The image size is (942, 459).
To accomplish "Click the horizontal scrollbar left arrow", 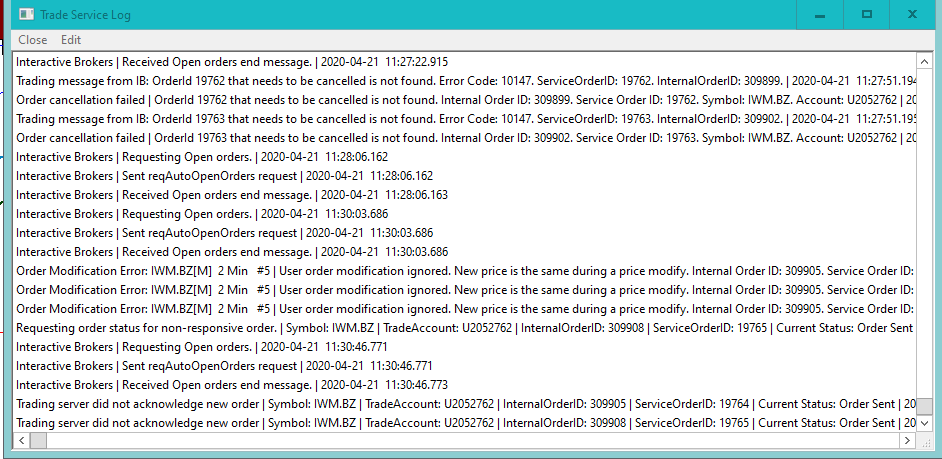I will [21, 441].
